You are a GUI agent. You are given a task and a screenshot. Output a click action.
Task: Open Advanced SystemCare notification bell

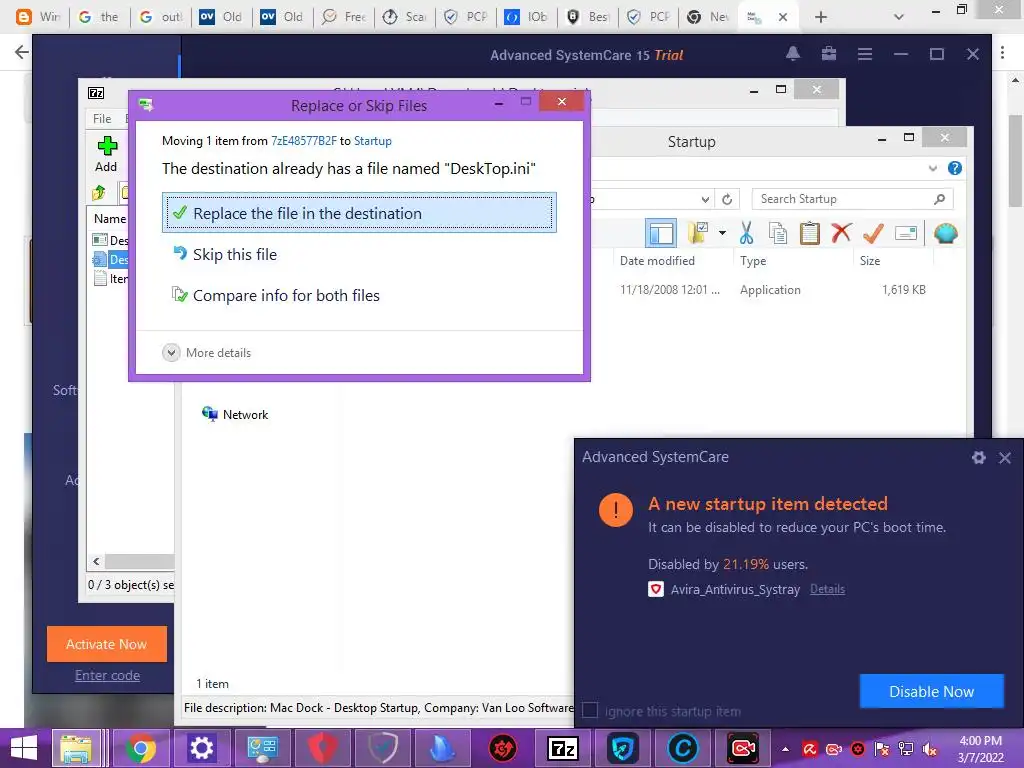793,54
